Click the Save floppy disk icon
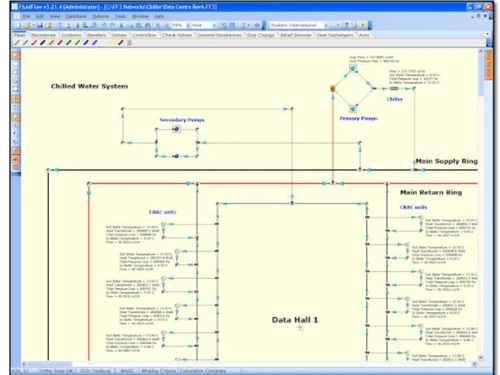This screenshot has height=375, width=500. point(40,25)
